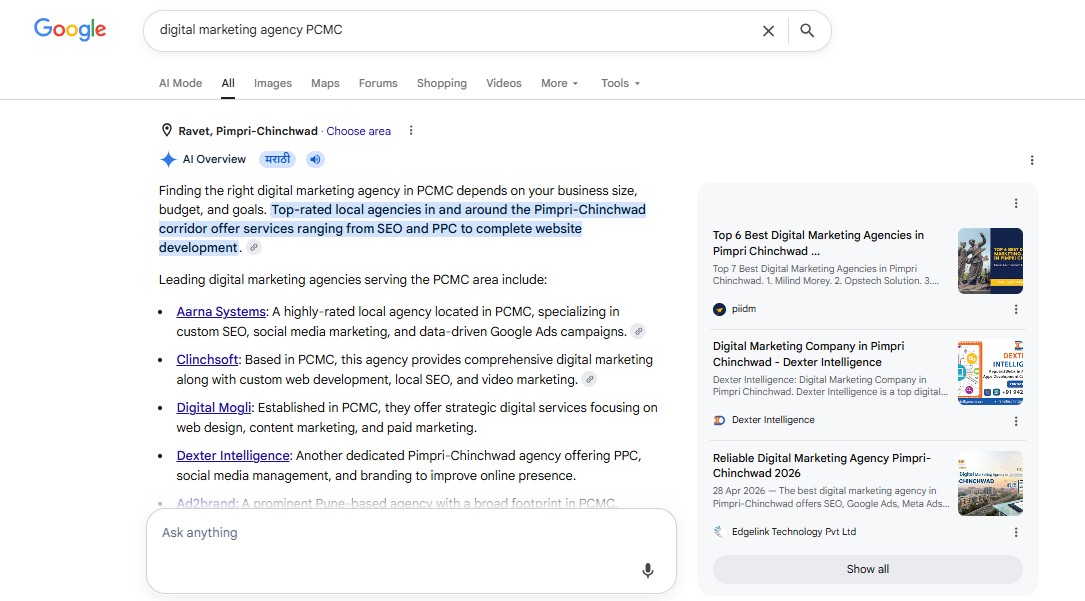Open the Shopping tab
Image resolution: width=1085 pixels, height=601 pixels.
(x=441, y=83)
